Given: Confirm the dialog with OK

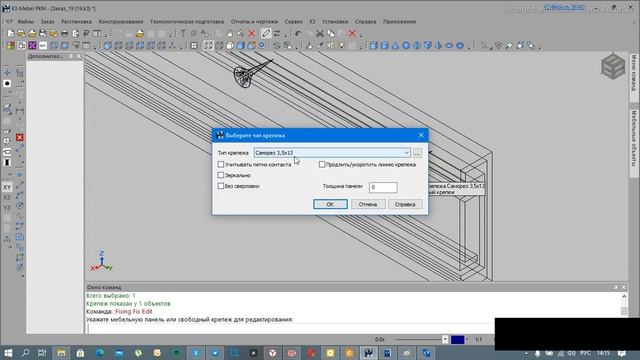Looking at the screenshot, I should [x=330, y=204].
